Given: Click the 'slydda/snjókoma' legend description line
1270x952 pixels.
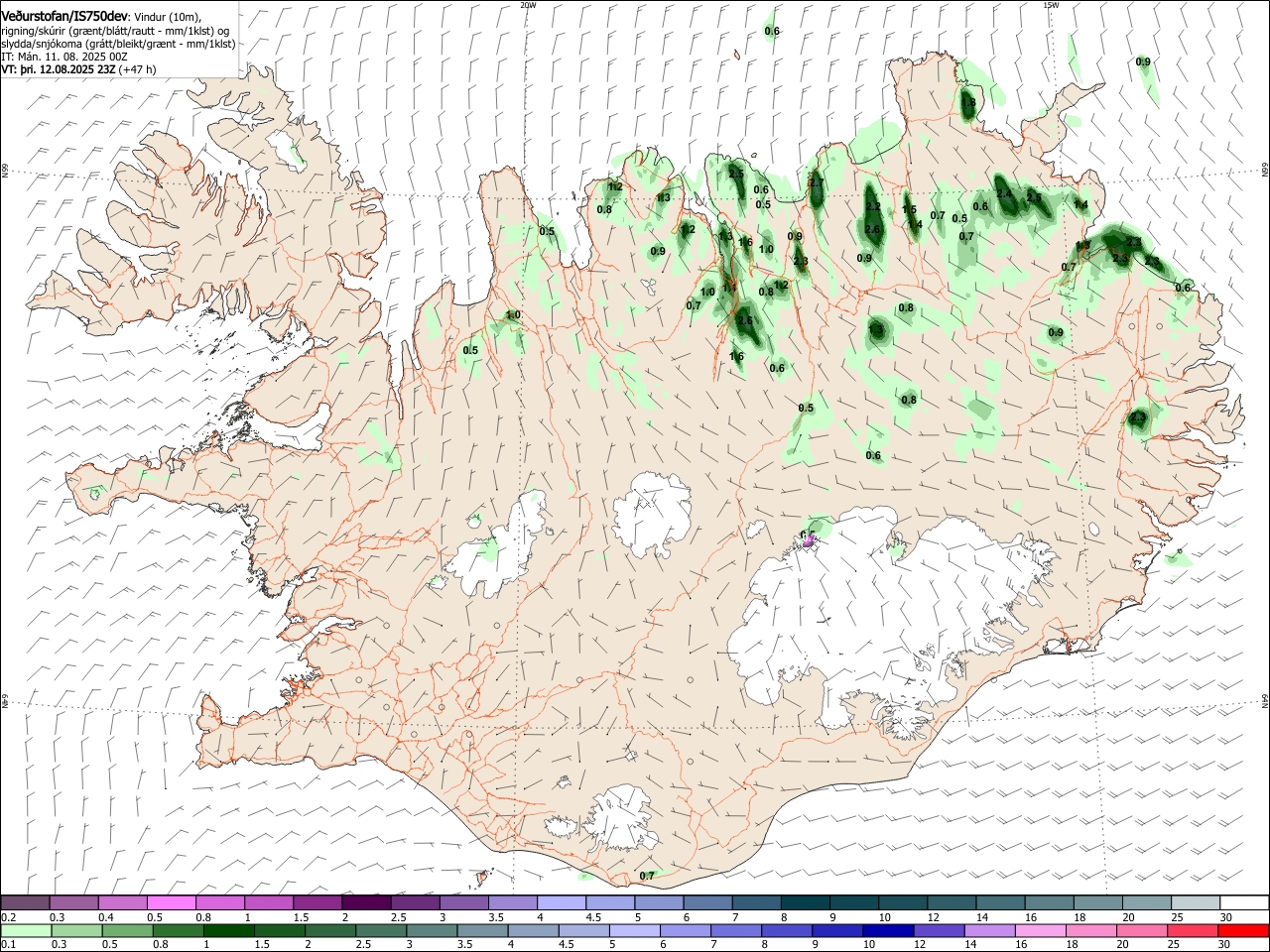Looking at the screenshot, I should [x=119, y=44].
